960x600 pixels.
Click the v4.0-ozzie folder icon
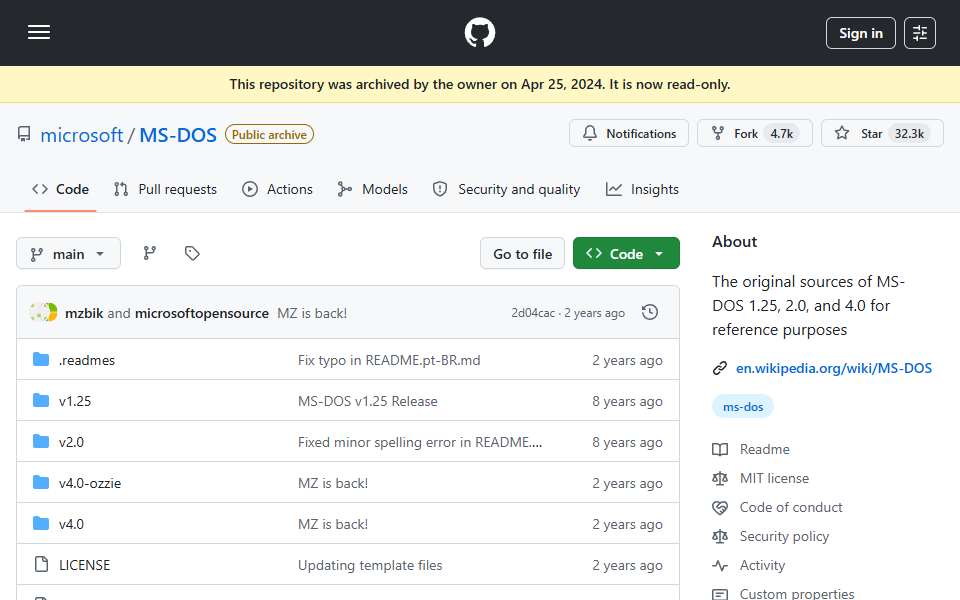[x=41, y=482]
